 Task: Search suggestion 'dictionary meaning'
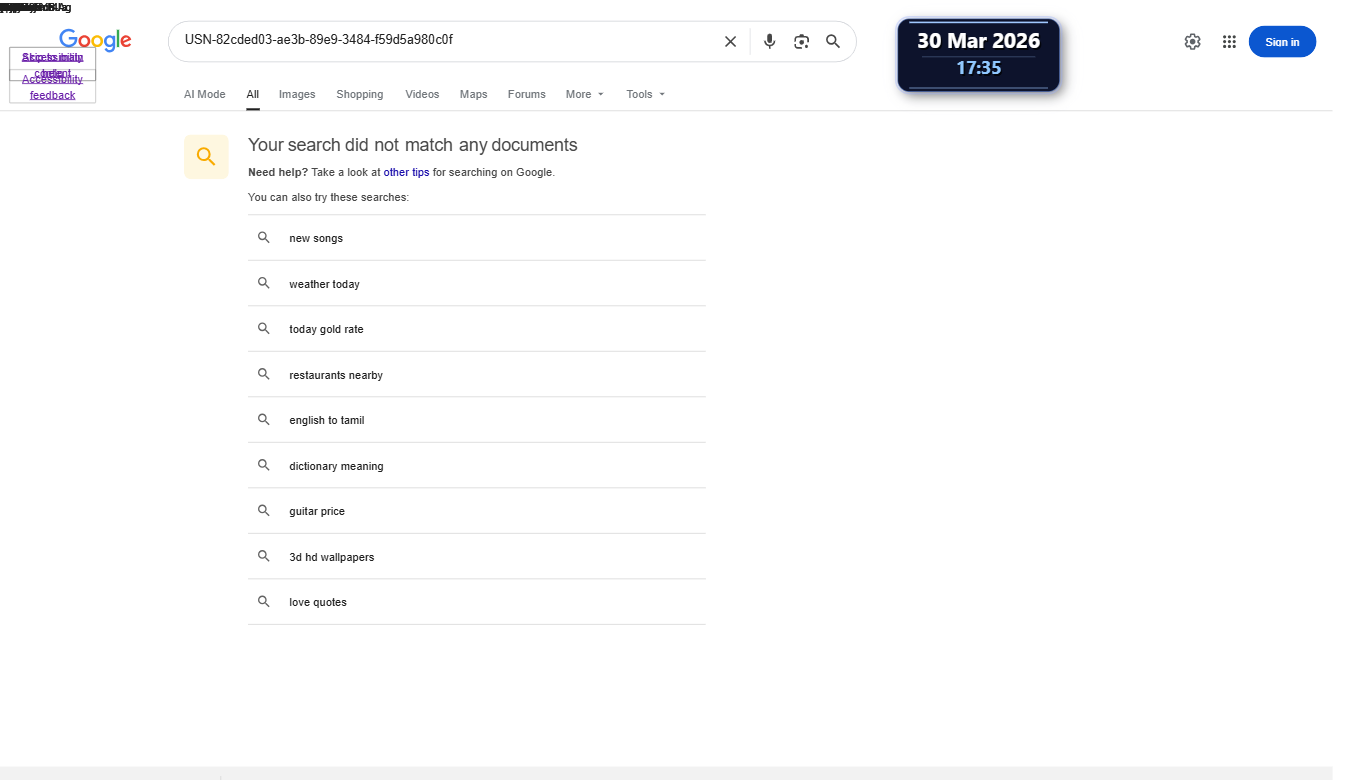477,466
